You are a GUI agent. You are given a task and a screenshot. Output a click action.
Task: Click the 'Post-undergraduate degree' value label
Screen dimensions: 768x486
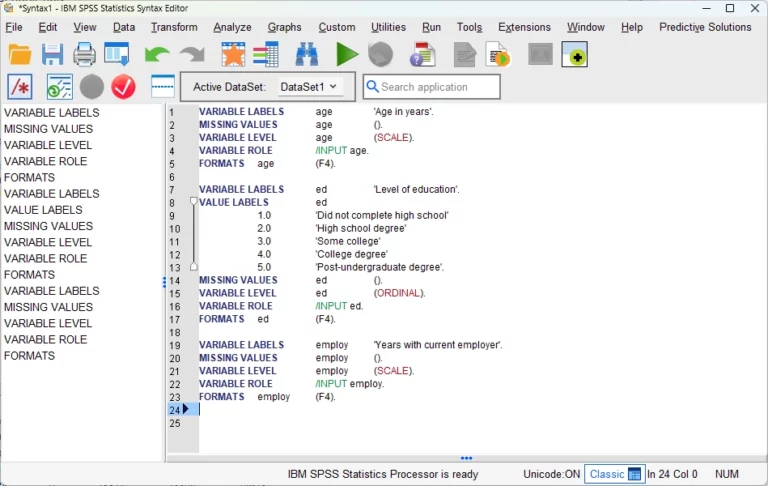380,267
